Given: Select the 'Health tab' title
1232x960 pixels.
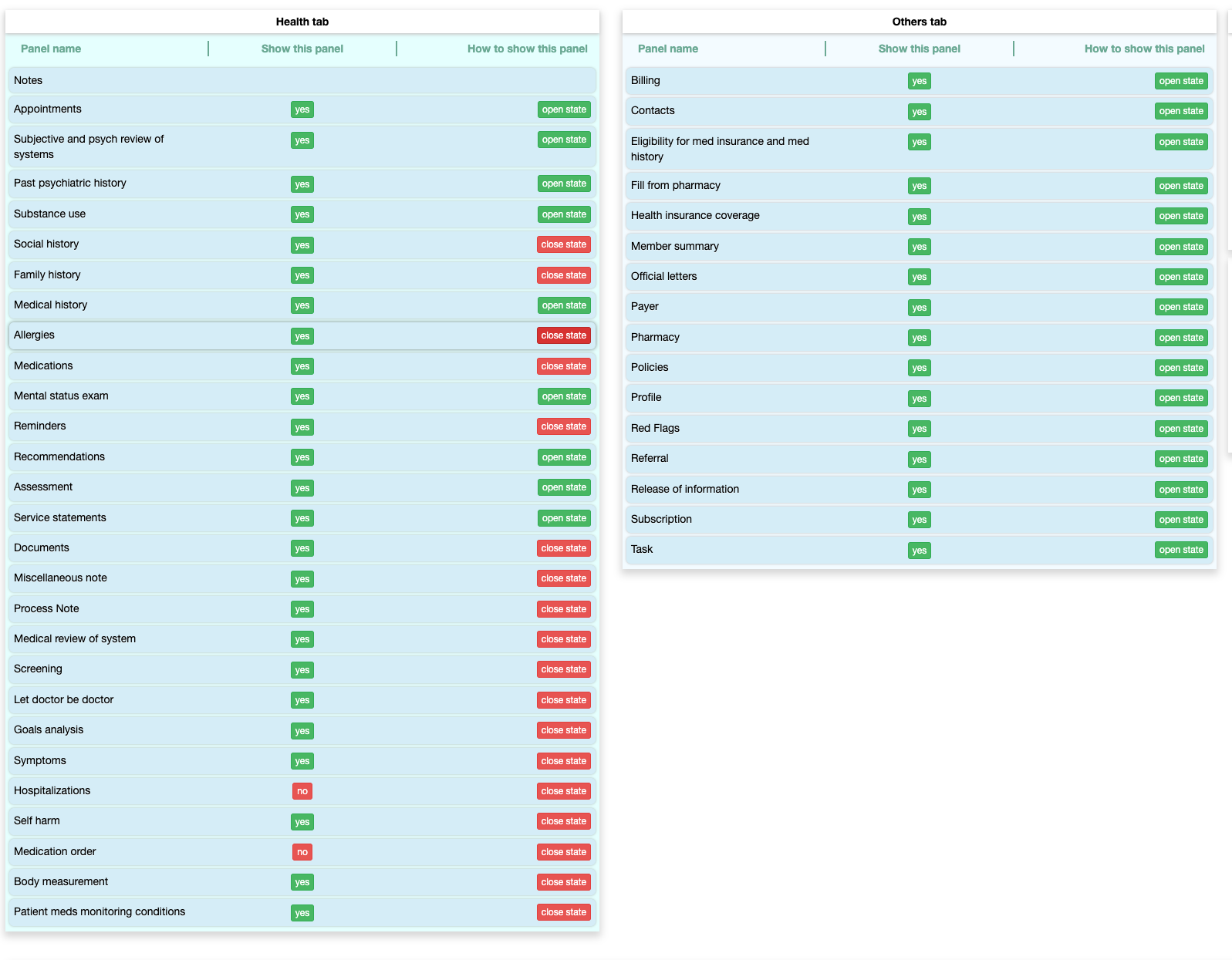Looking at the screenshot, I should point(302,22).
